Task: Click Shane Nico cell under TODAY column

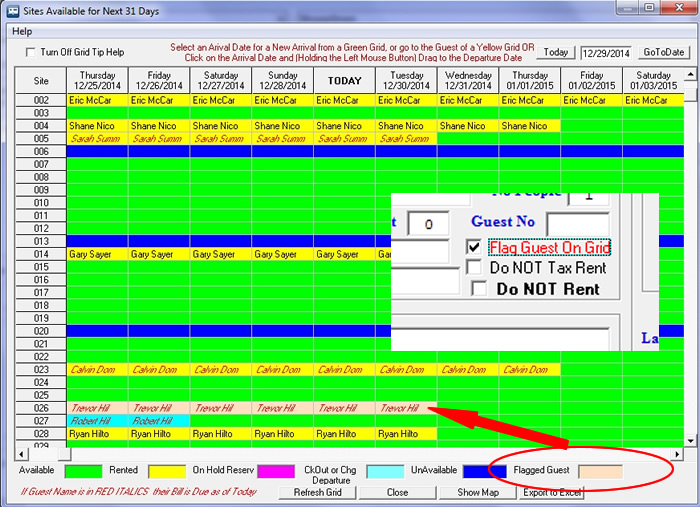Action: [x=344, y=126]
